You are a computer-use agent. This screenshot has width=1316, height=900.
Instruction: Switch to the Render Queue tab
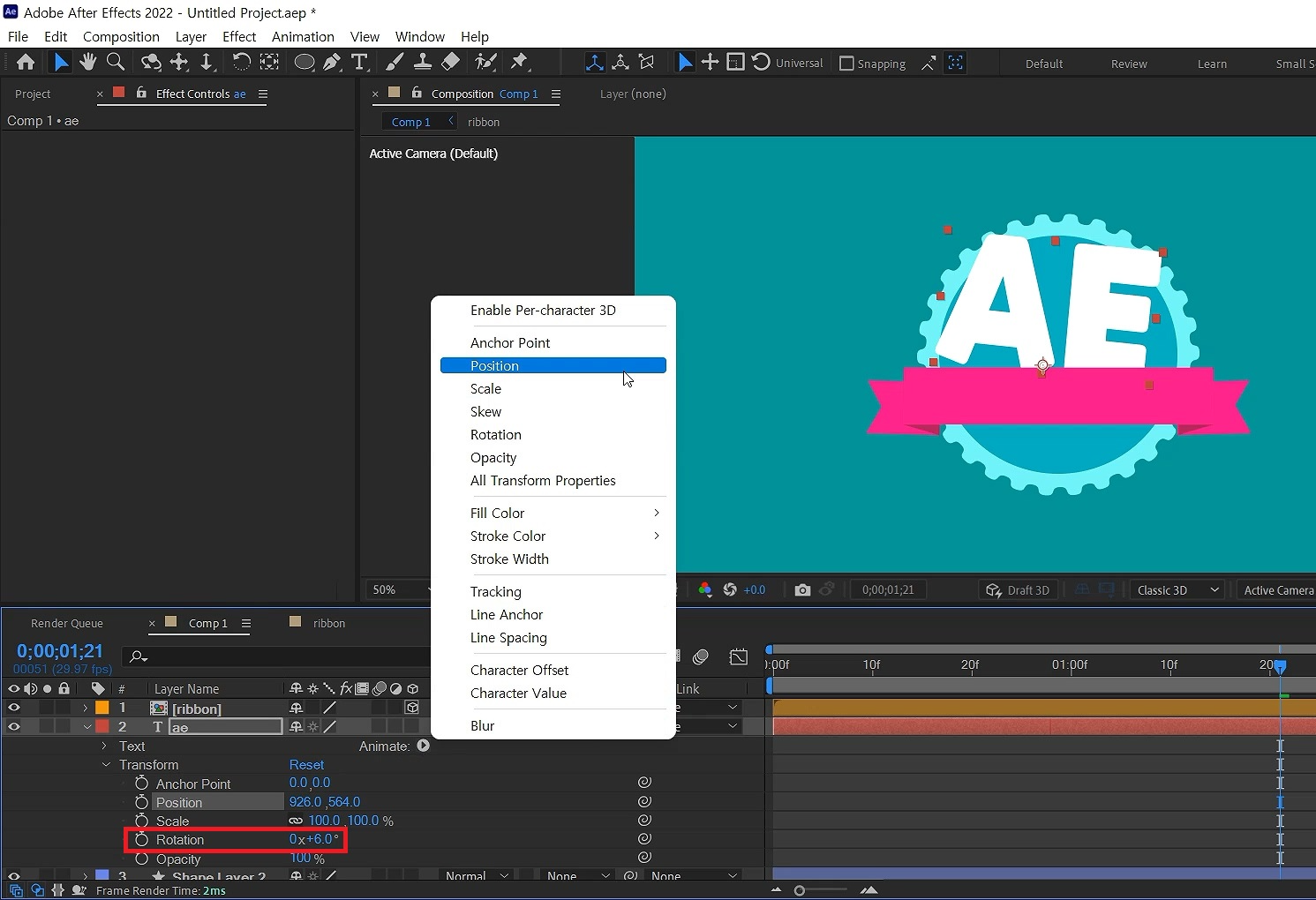[67, 623]
